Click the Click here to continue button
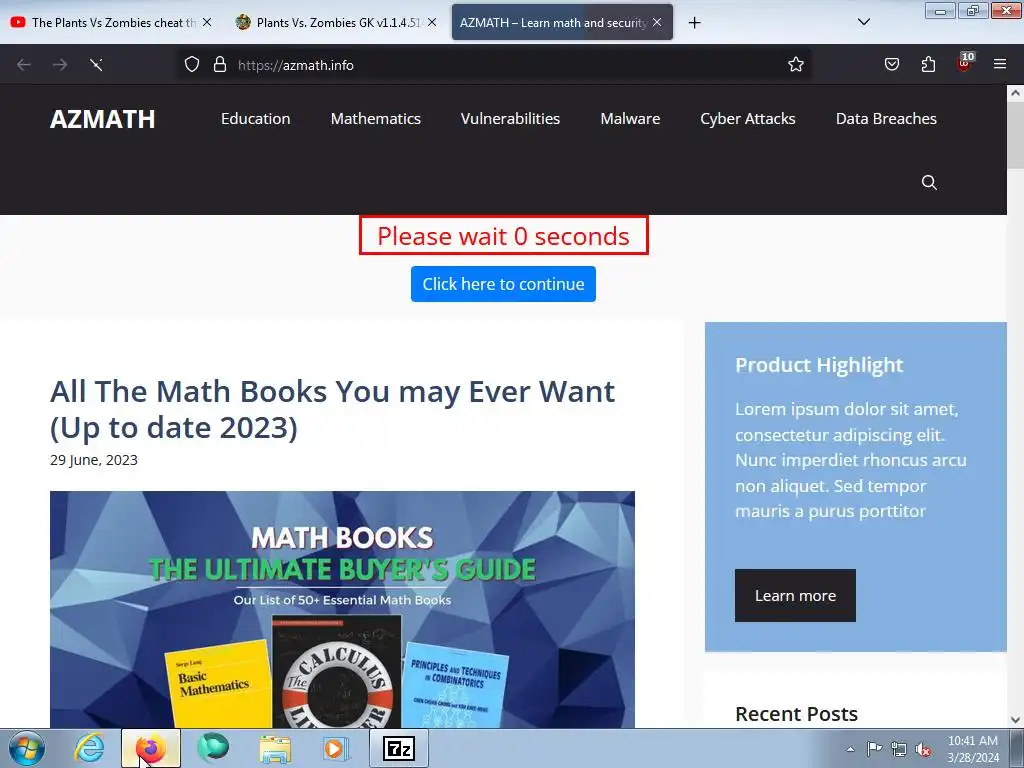1024x768 pixels. coord(503,284)
